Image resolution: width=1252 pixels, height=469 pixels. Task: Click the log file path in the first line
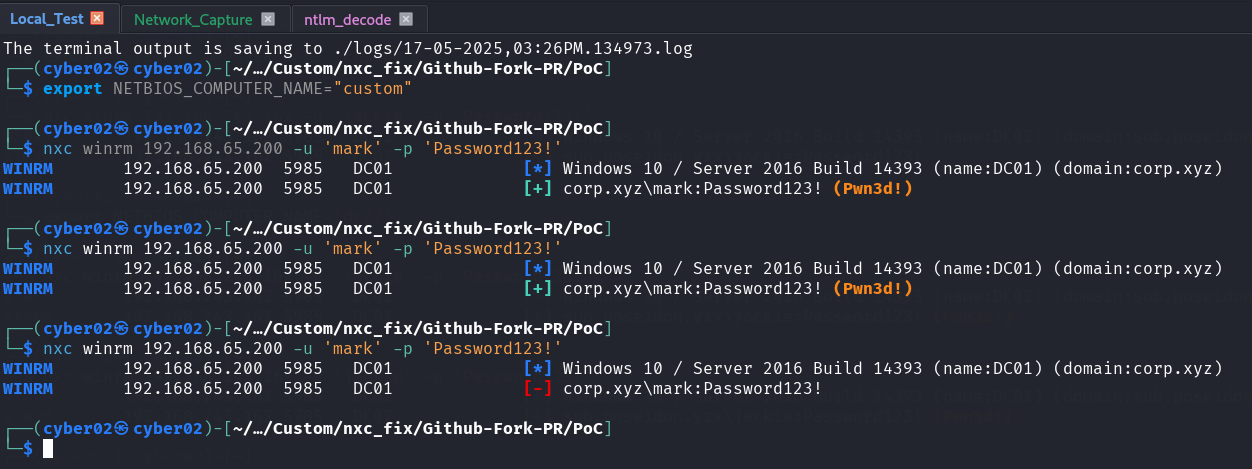click(x=507, y=48)
